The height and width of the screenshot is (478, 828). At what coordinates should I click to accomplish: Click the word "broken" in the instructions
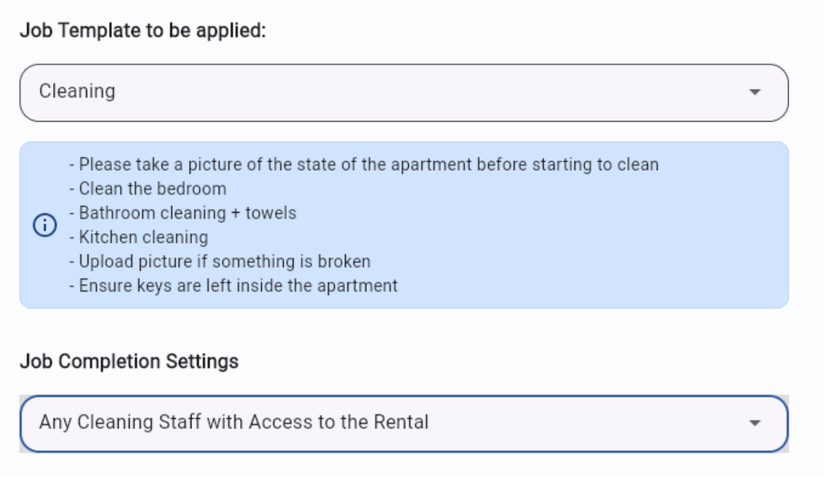coord(342,261)
